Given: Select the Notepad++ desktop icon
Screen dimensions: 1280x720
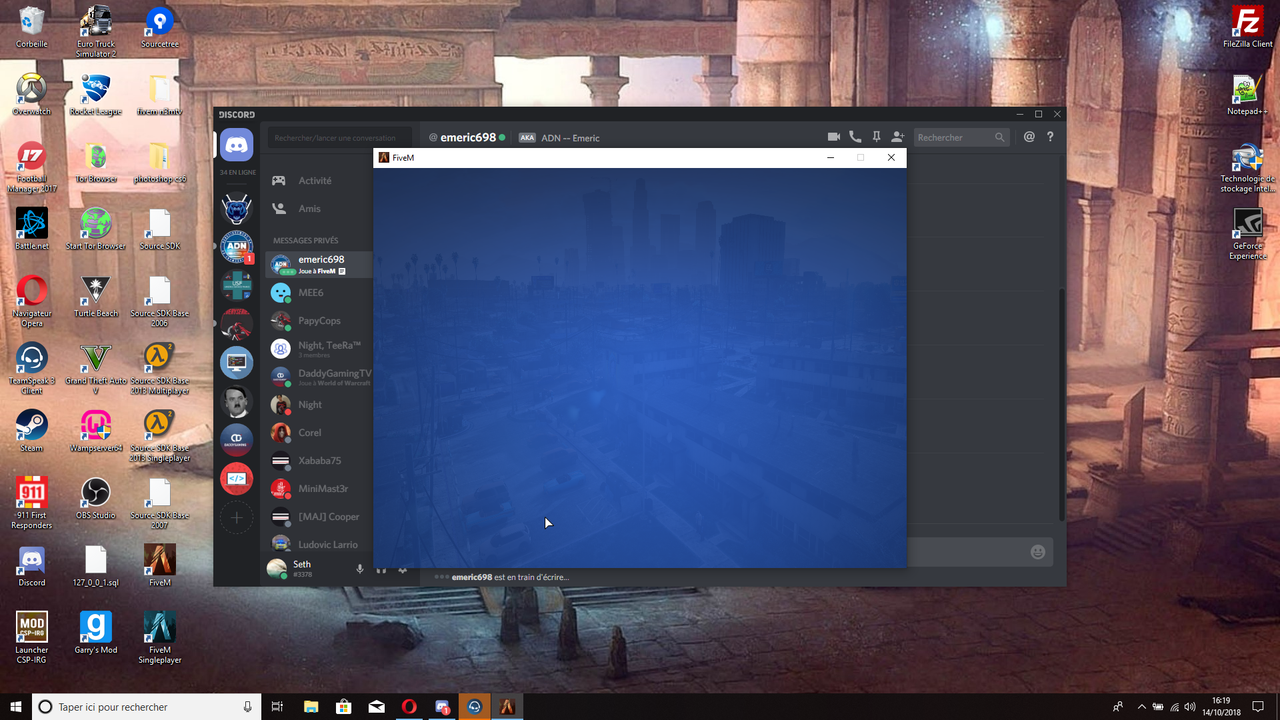Looking at the screenshot, I should pyautogui.click(x=1247, y=95).
